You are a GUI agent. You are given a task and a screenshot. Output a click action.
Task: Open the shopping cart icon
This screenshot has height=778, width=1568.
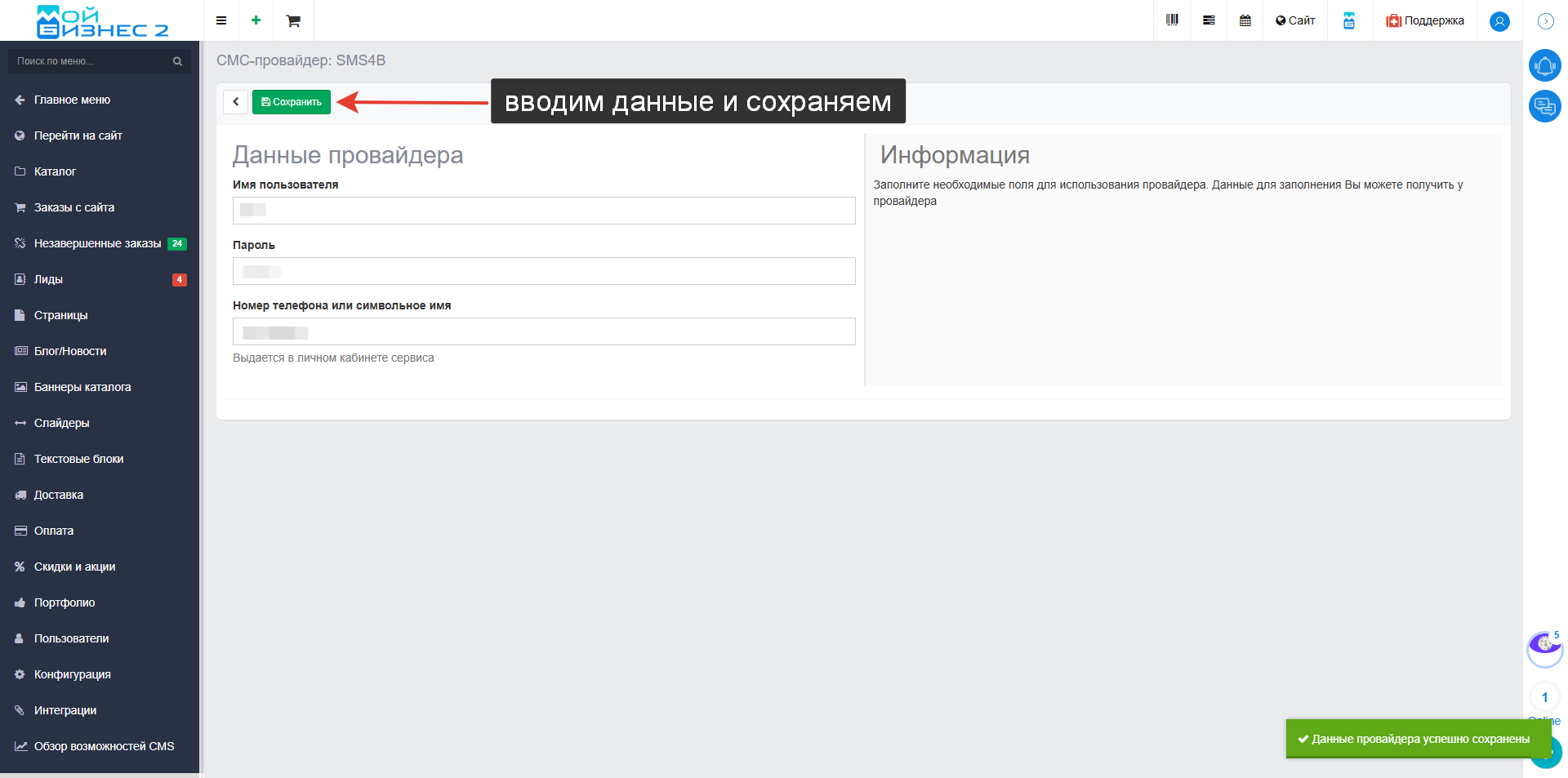point(293,20)
